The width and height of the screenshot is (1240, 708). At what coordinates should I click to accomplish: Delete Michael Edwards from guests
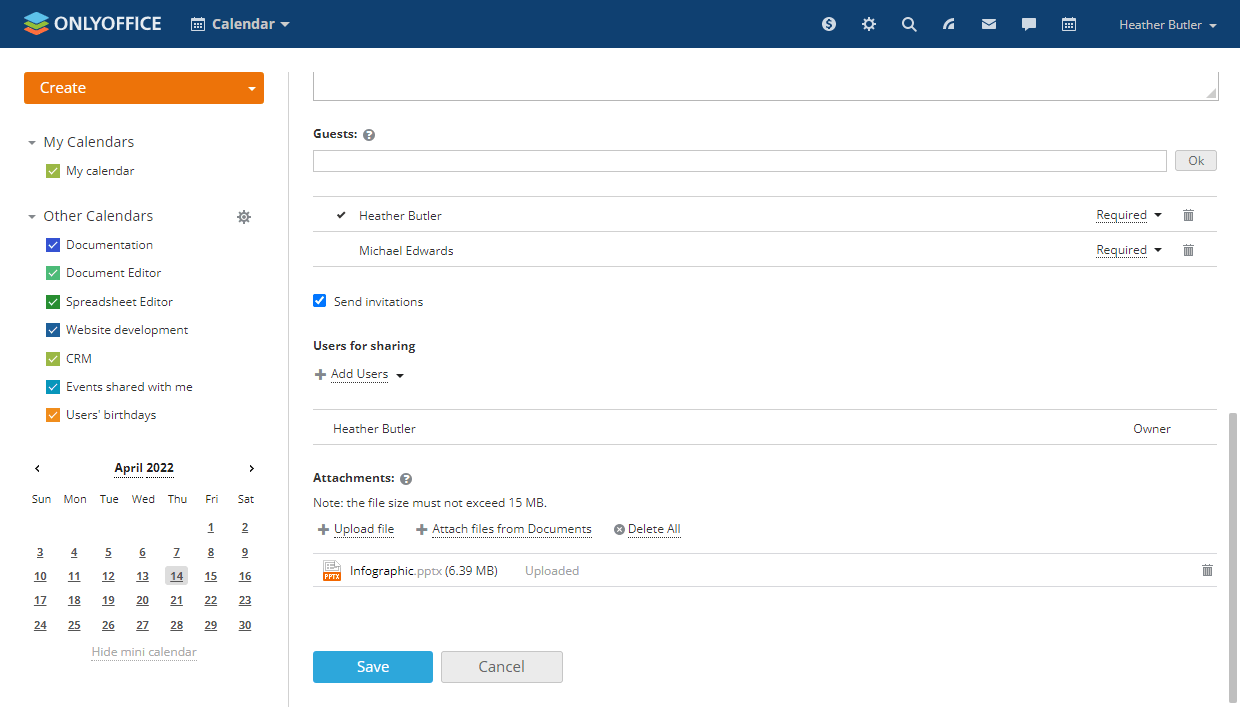pyautogui.click(x=1188, y=250)
